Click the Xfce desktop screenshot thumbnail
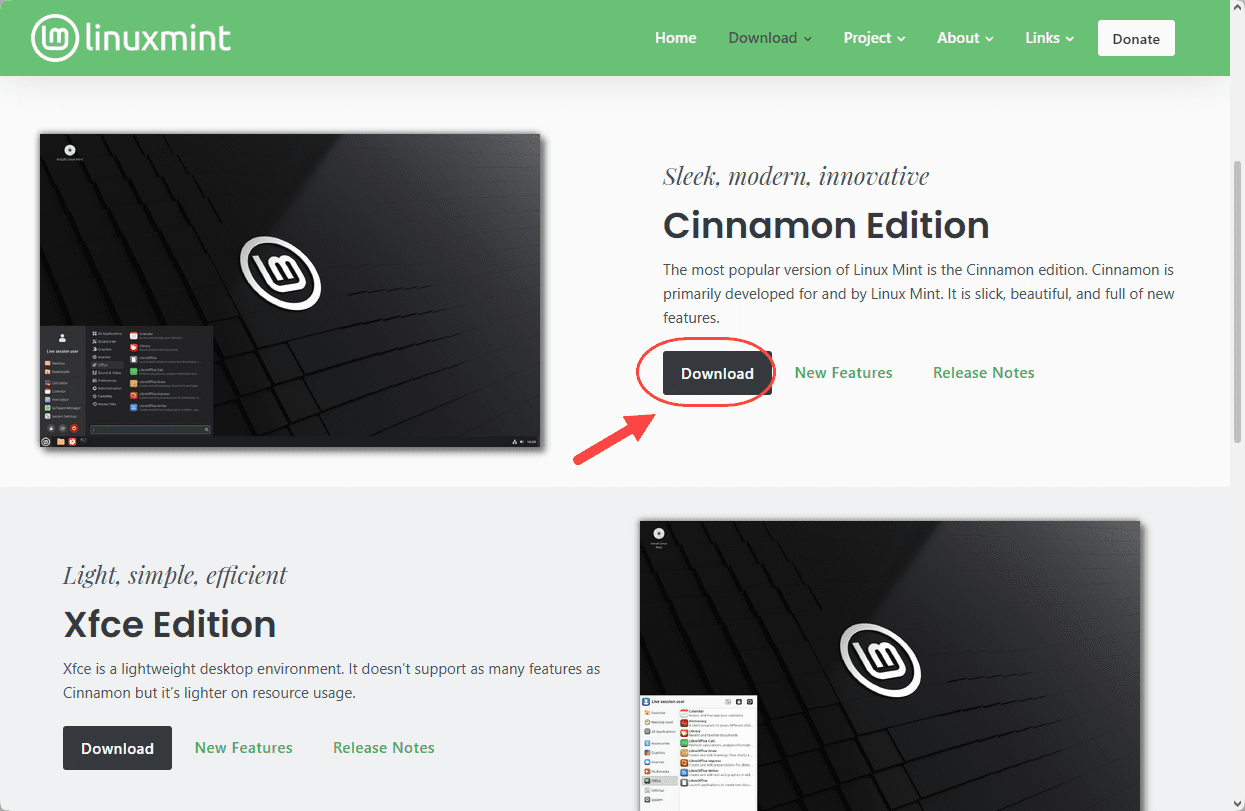Image resolution: width=1245 pixels, height=811 pixels. 890,665
